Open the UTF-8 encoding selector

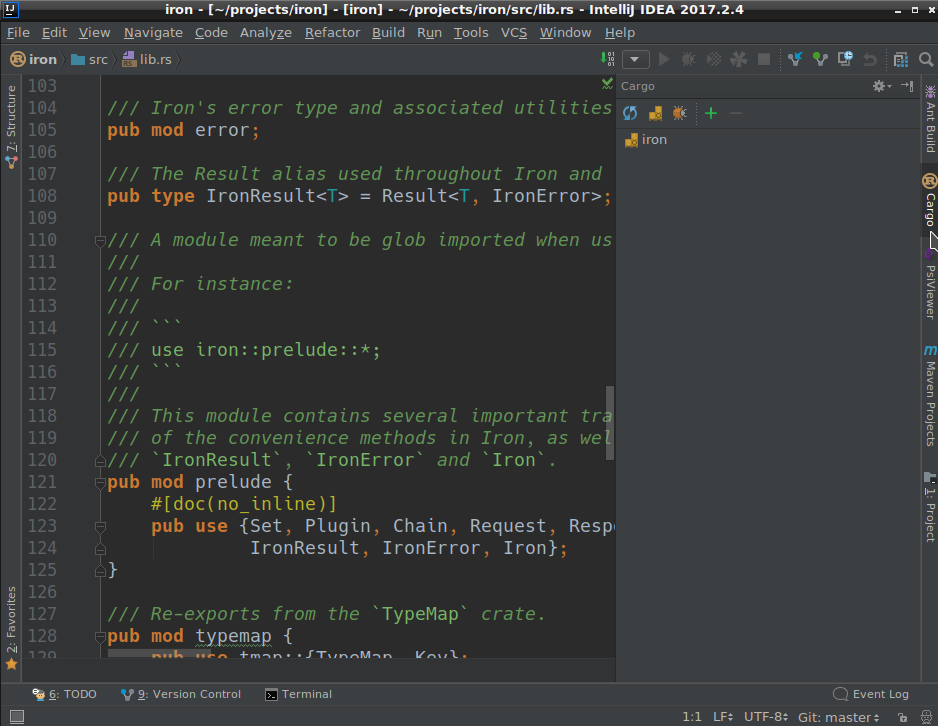tap(766, 717)
